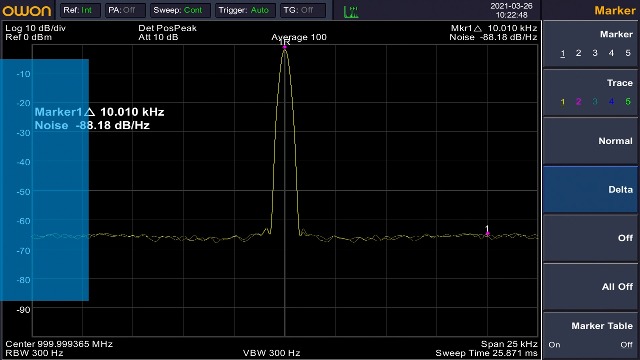Screen dimensions: 640x360
Task: Turn Marker Table Off
Action: (x=626, y=345)
